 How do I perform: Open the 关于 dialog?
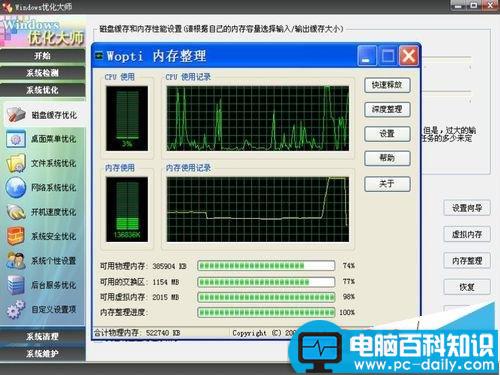387,184
